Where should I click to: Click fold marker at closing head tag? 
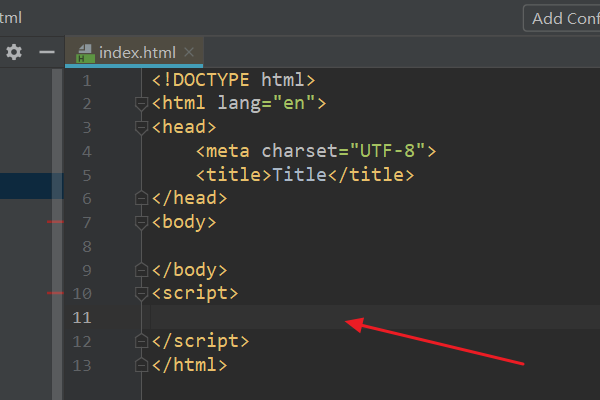pyautogui.click(x=141, y=198)
